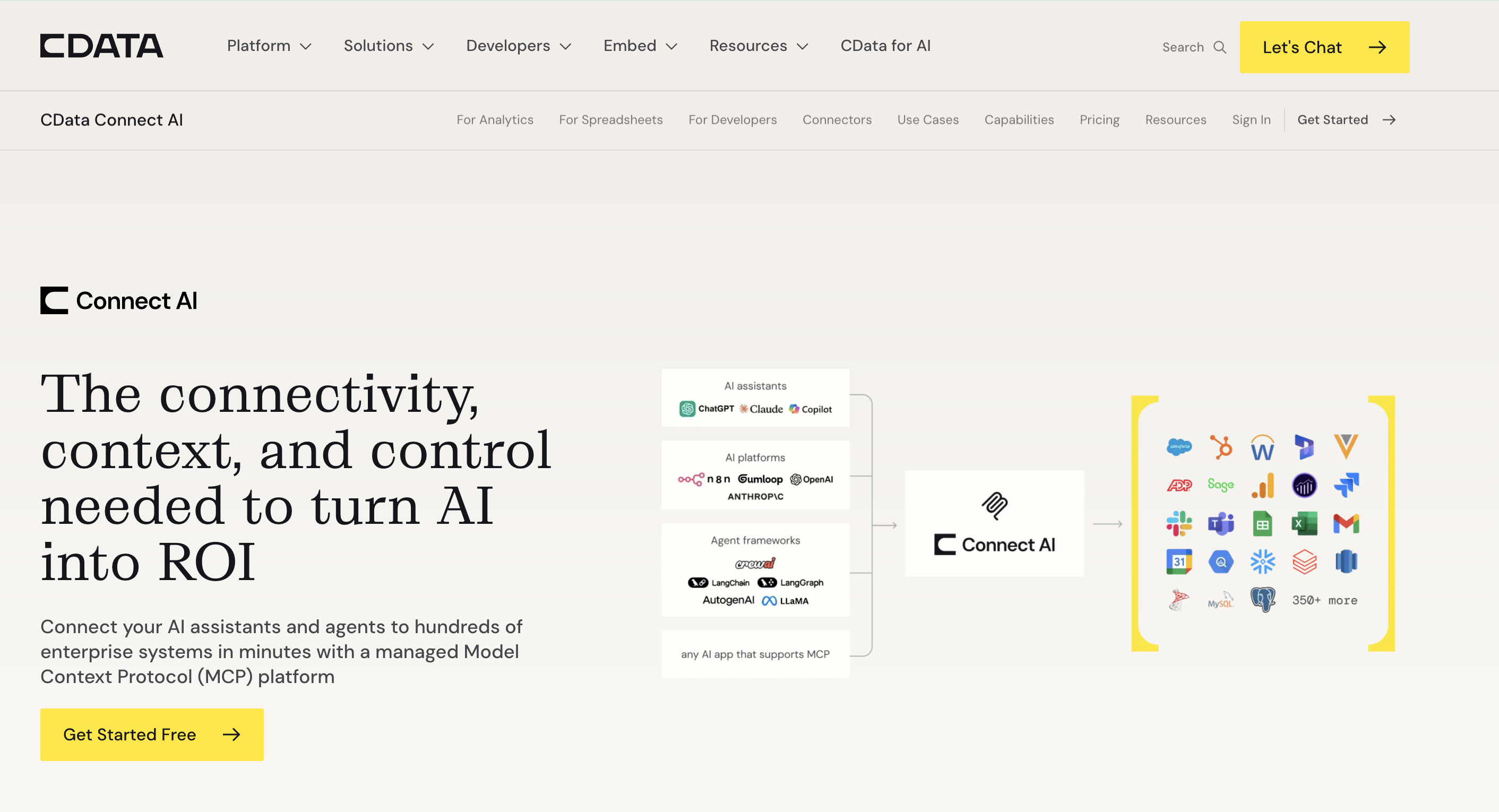Viewport: 1499px width, 812px height.
Task: Click the Get Started Free button
Action: coord(152,735)
